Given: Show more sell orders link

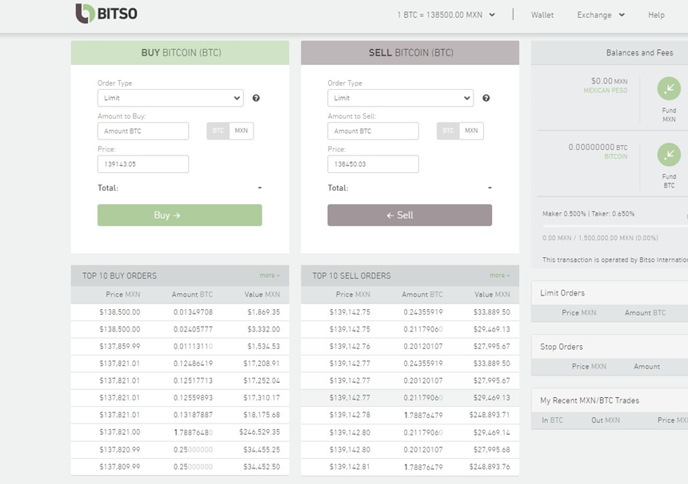Looking at the screenshot, I should 499,275.
